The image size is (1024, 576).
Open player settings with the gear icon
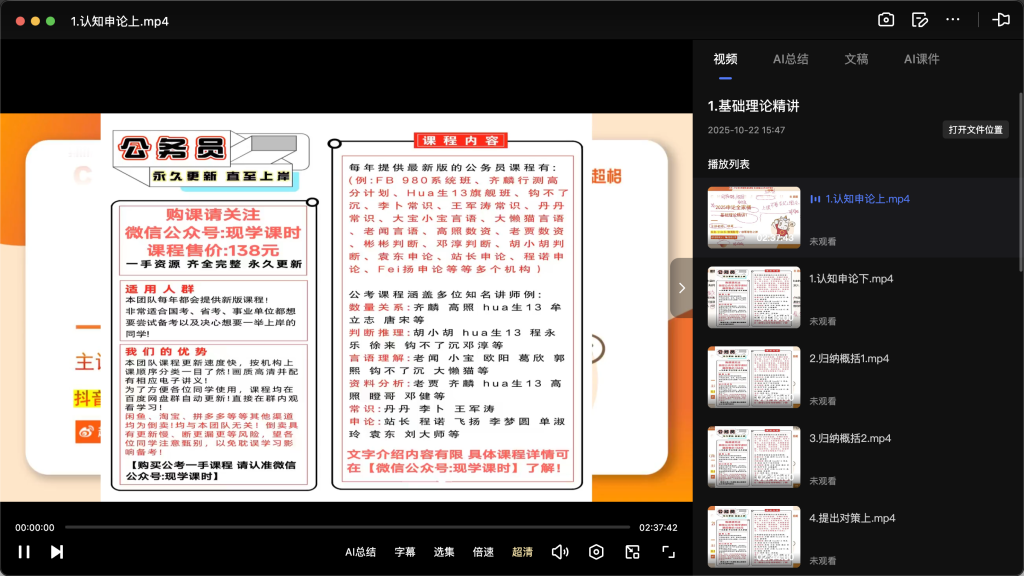(x=596, y=551)
